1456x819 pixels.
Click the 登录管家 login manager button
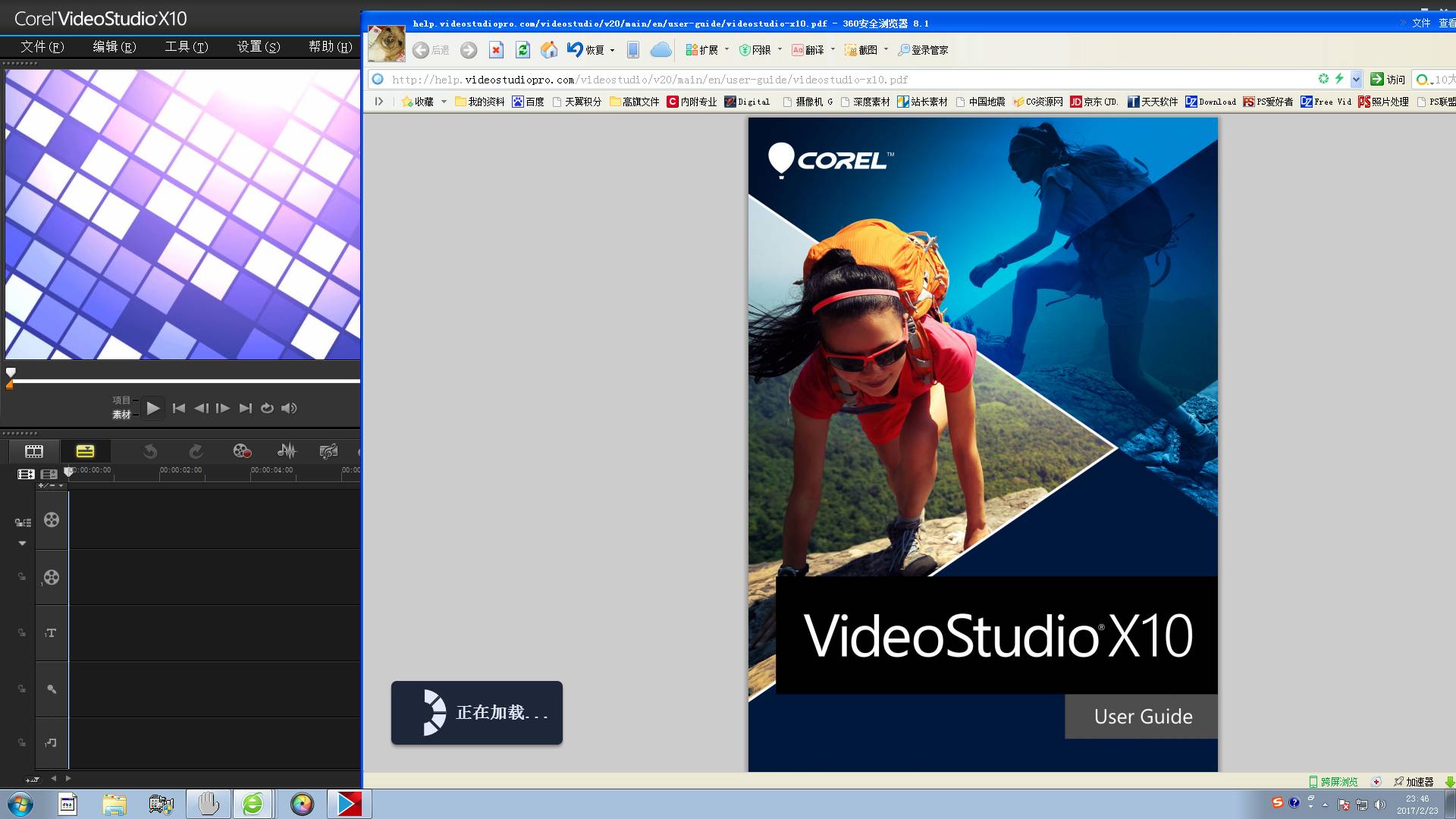923,50
